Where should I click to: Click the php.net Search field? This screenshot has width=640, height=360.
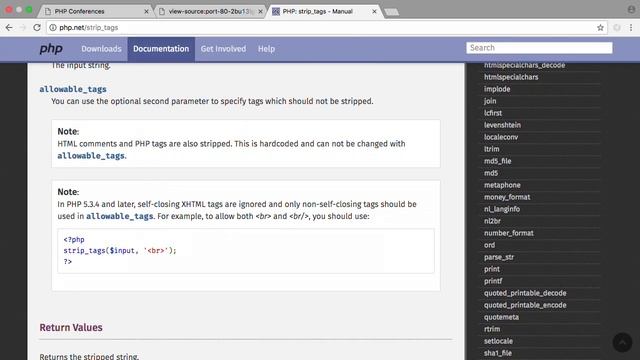tap(539, 48)
